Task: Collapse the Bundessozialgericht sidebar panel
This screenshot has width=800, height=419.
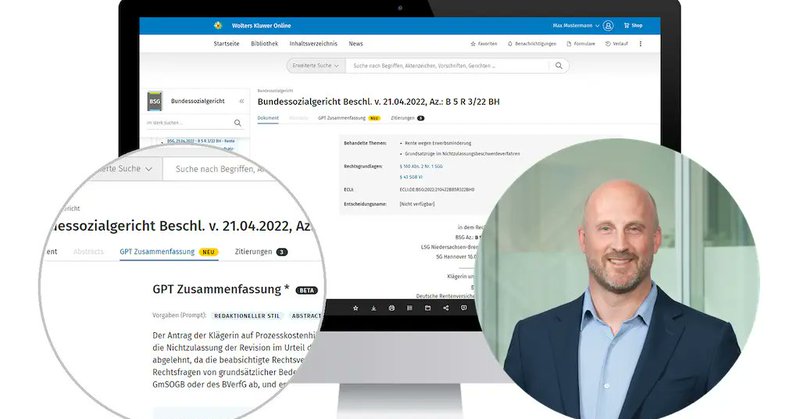Action: (x=241, y=101)
